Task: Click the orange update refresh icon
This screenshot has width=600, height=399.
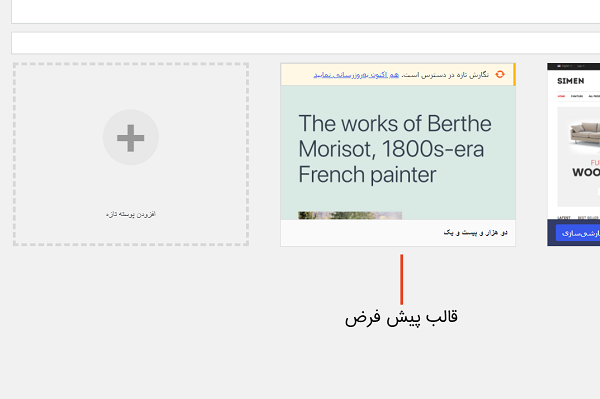Action: tap(500, 74)
